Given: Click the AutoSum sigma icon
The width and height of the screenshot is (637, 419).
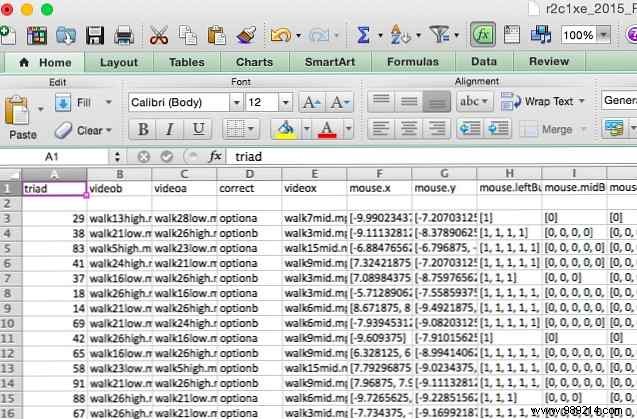Looking at the screenshot, I should [363, 35].
